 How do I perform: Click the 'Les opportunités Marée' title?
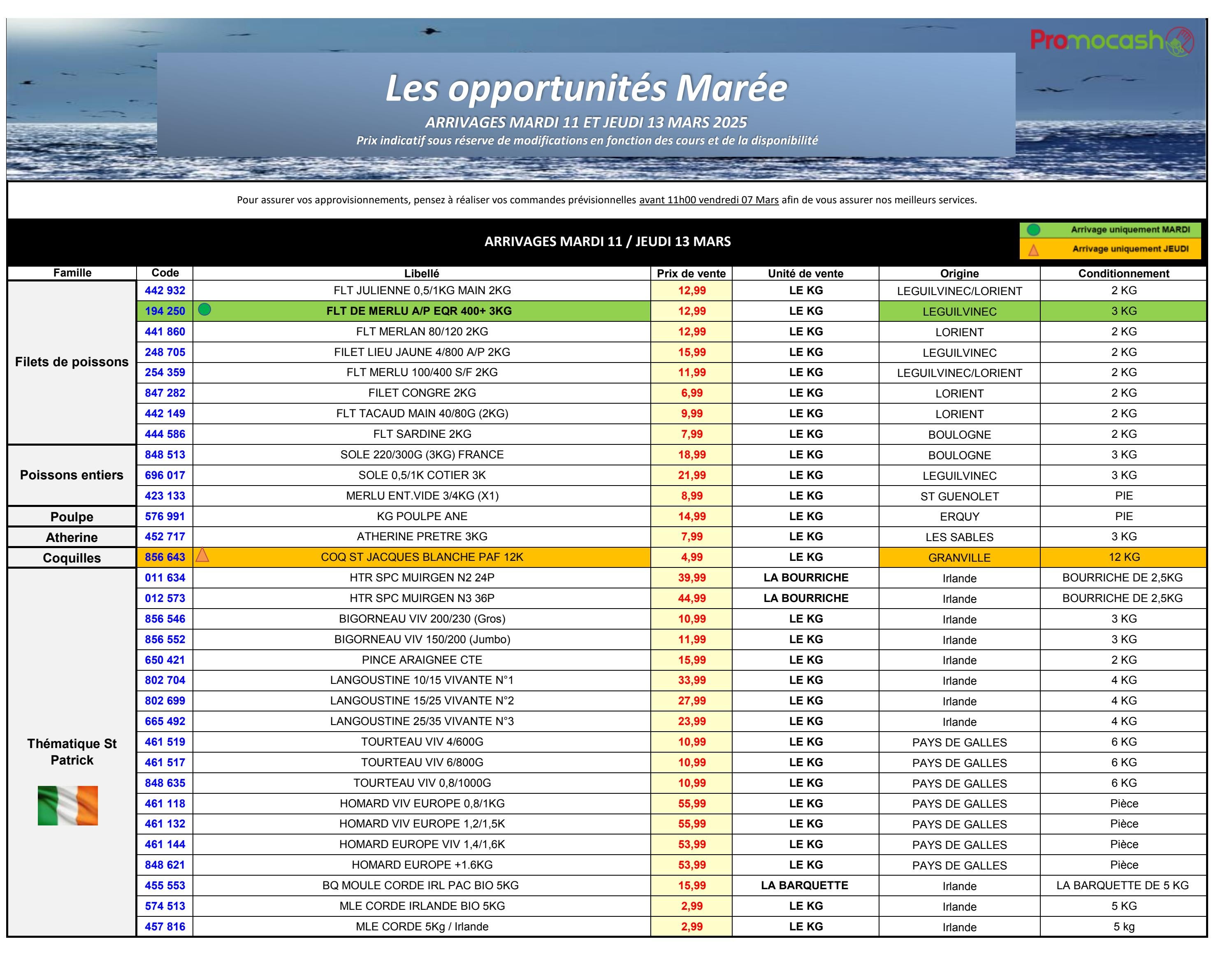586,88
